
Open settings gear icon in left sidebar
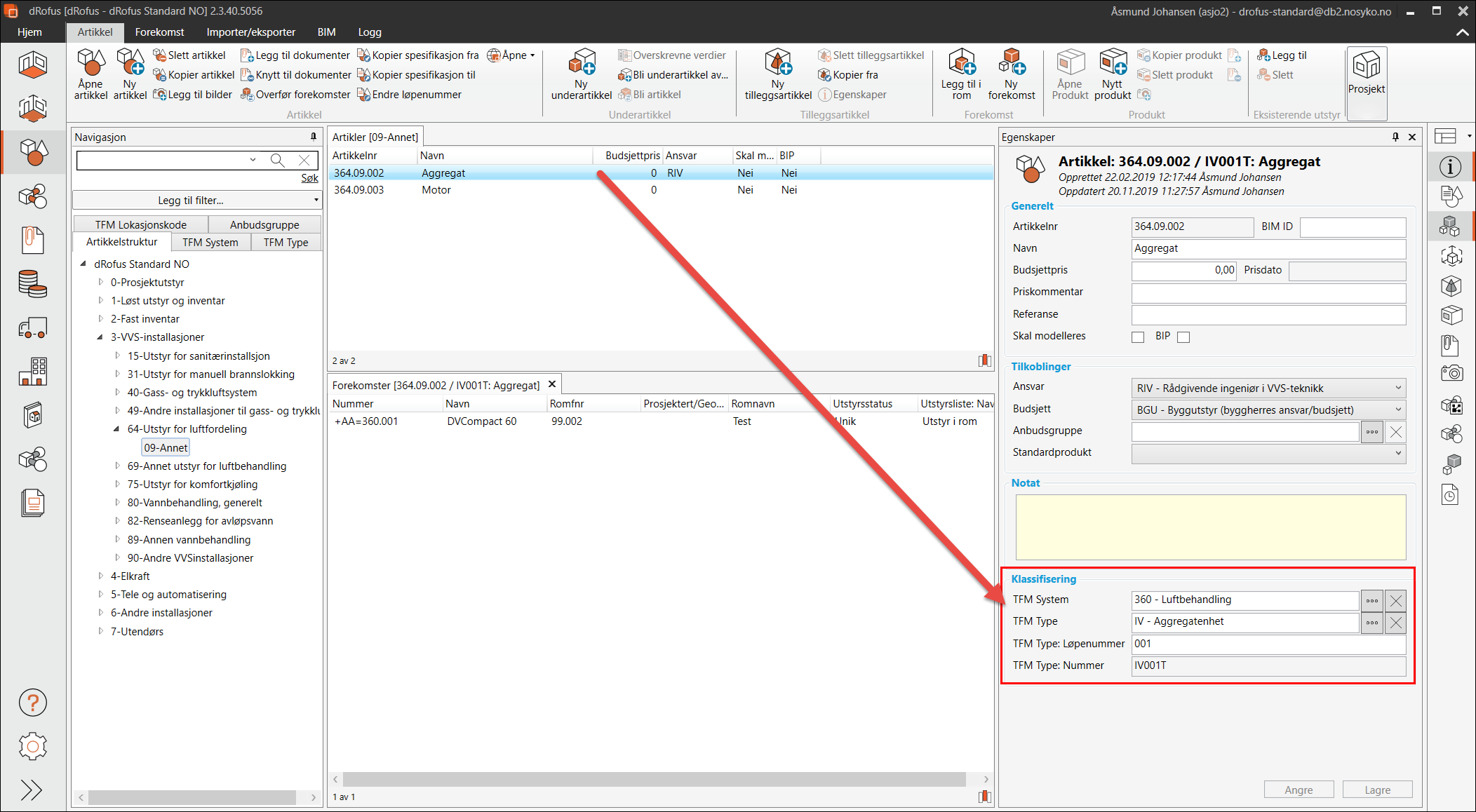click(x=32, y=746)
